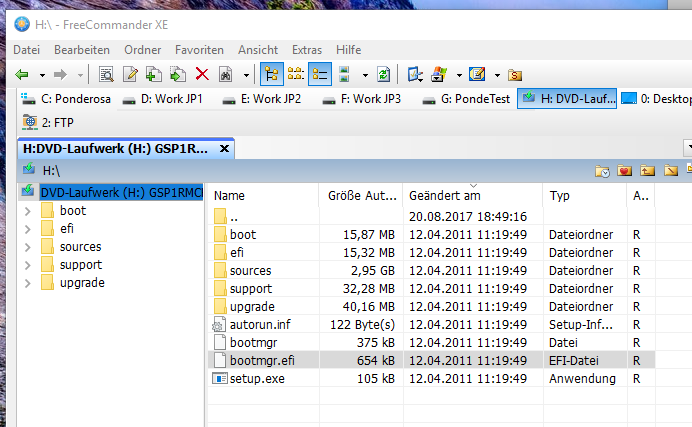Sort by the Name column header

tap(263, 195)
